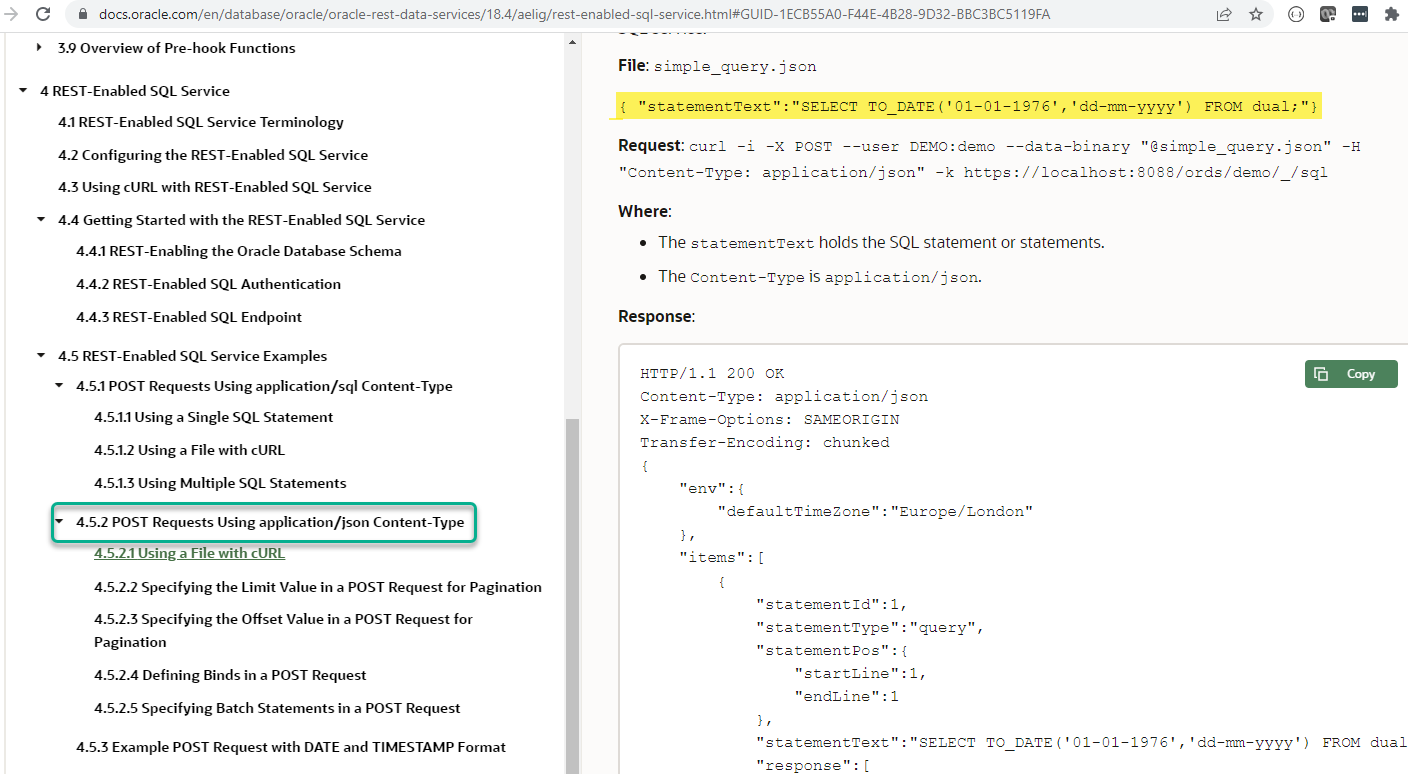Viewport: 1408px width, 774px height.
Task: Expand 3.9 Overview of Pre-hook Functions
Action: [39, 48]
